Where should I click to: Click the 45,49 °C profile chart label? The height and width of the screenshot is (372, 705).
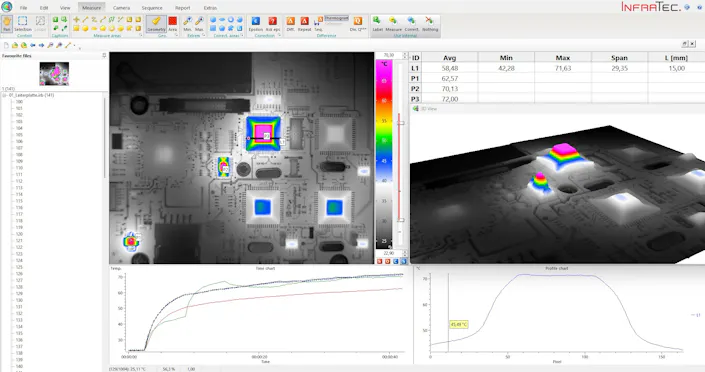tap(459, 324)
